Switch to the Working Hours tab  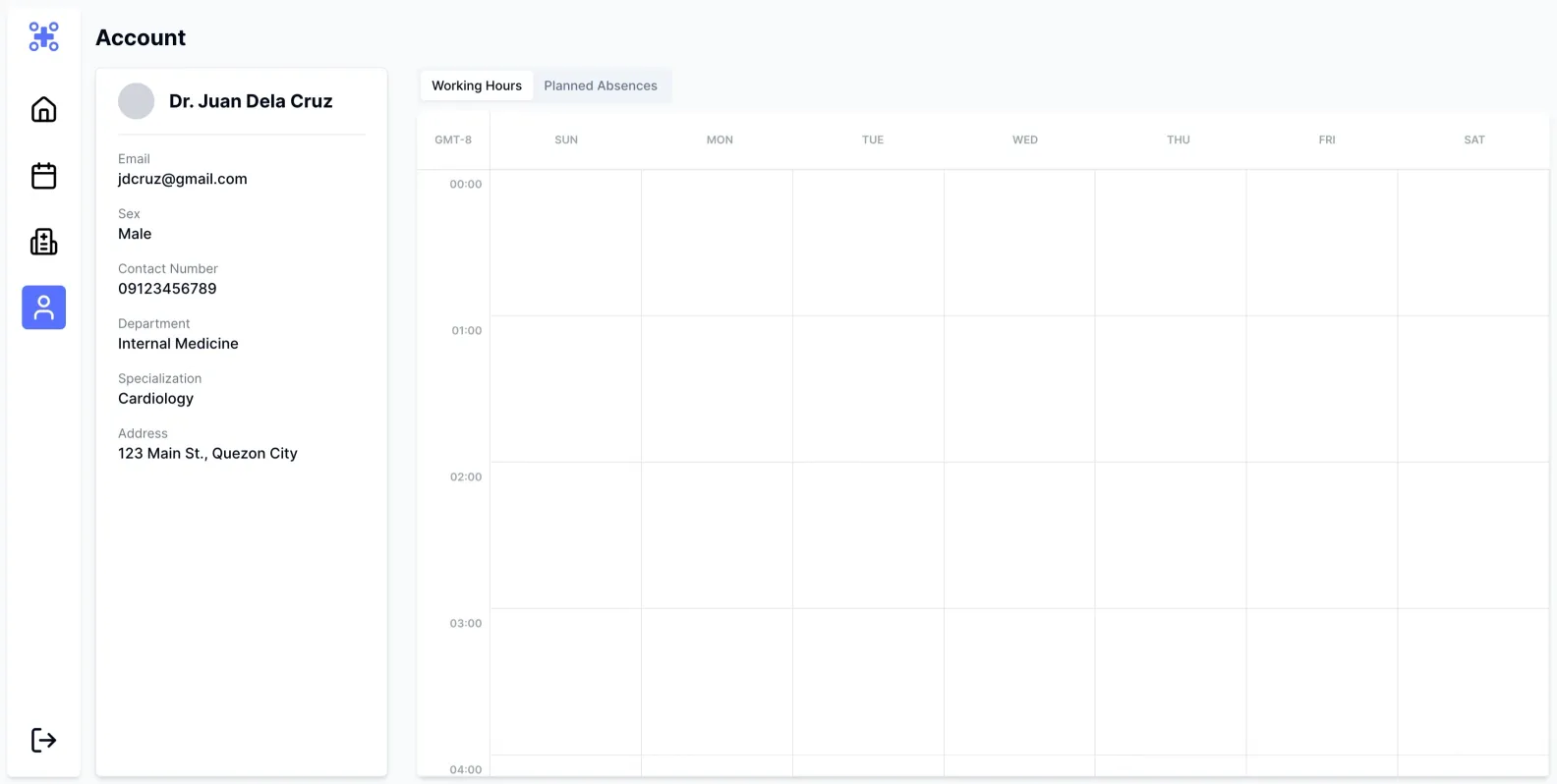(477, 85)
